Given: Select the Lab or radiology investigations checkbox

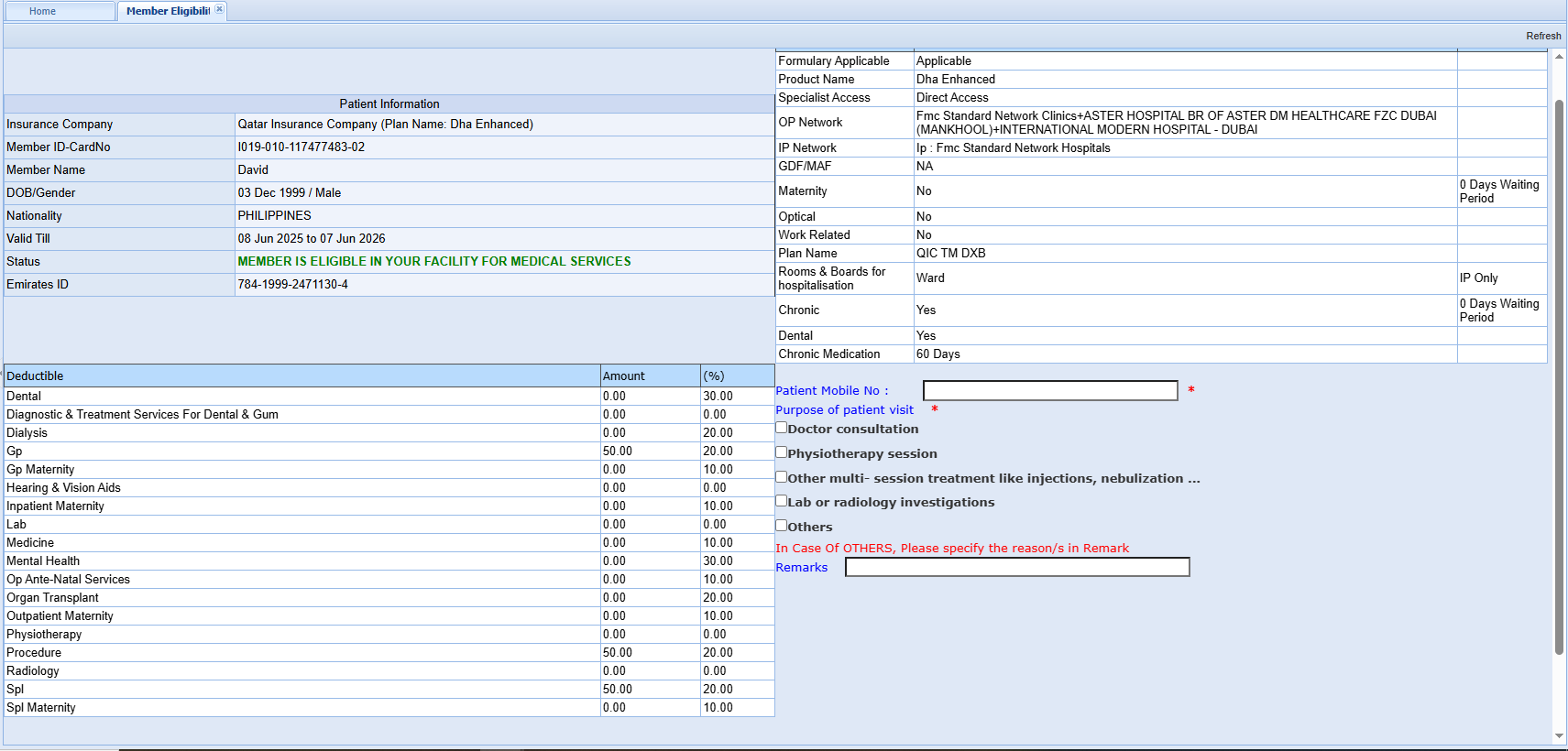Looking at the screenshot, I should (x=782, y=501).
